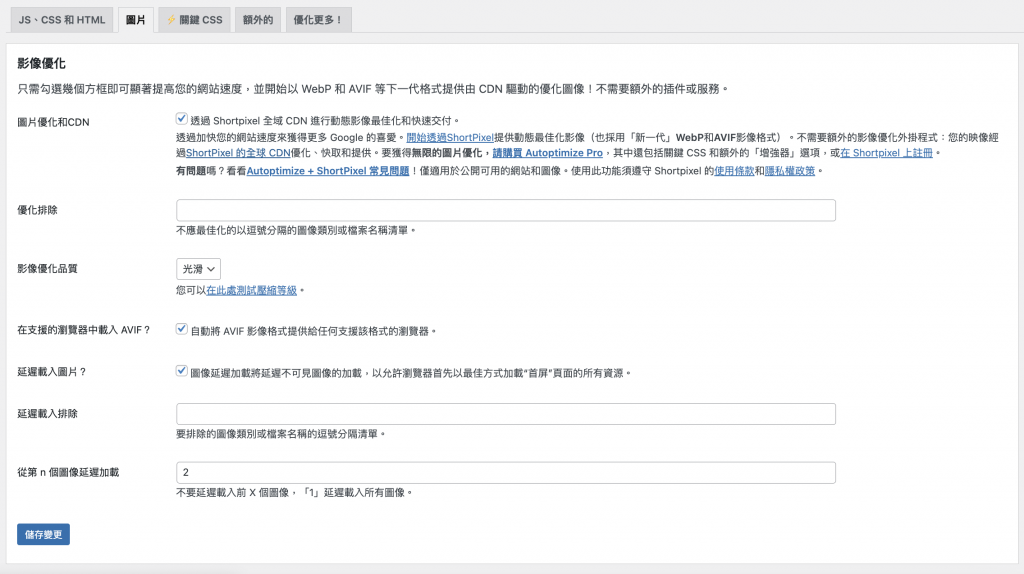The width and height of the screenshot is (1024, 574).
Task: Open the 開始透過ShortPixel link
Action: (x=450, y=137)
